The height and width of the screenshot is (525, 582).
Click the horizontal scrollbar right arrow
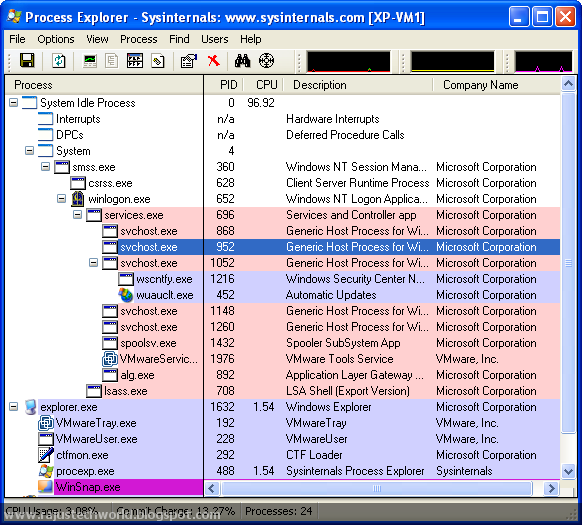click(x=552, y=488)
